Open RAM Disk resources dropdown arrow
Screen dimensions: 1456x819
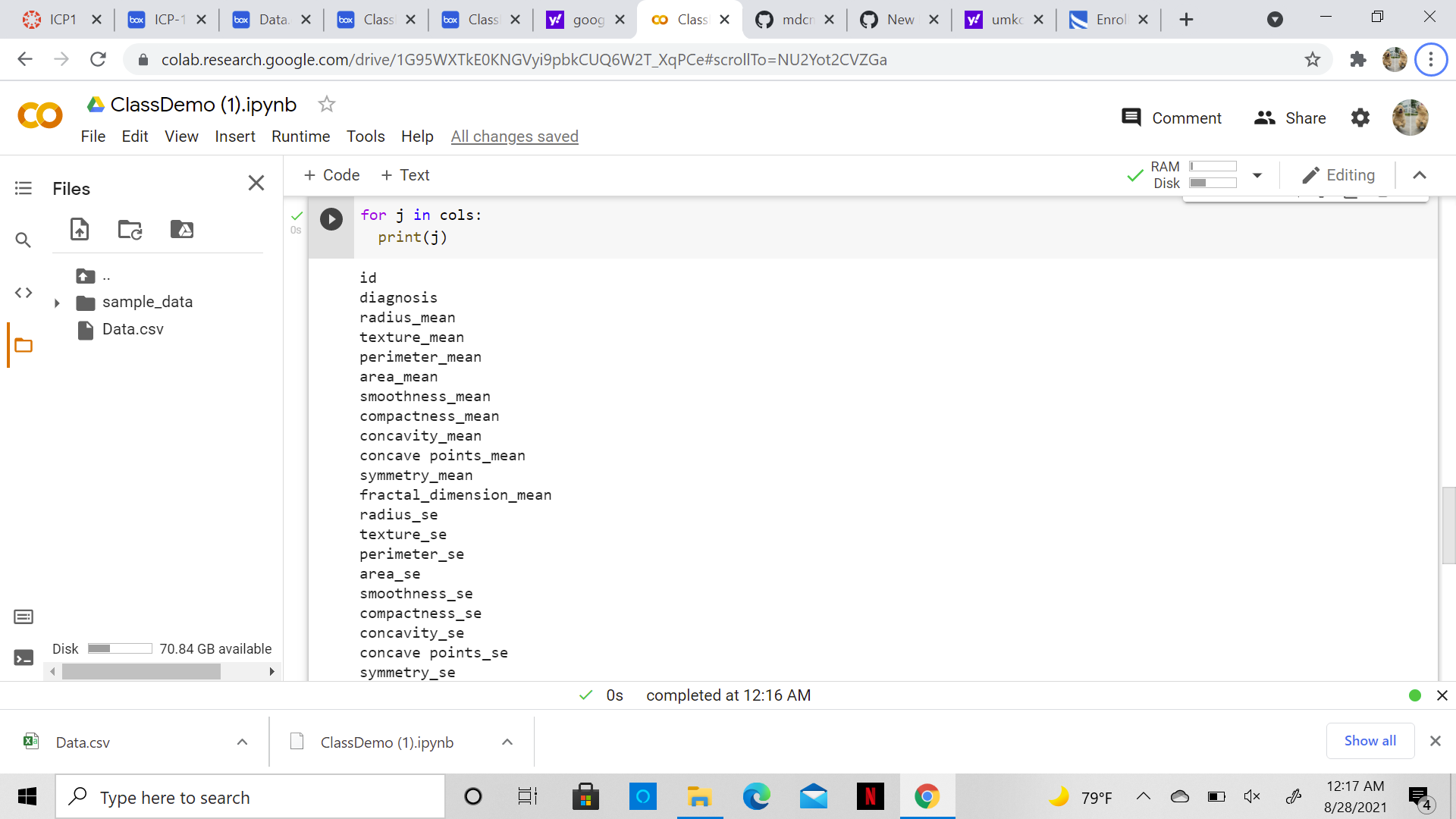pos(1257,175)
